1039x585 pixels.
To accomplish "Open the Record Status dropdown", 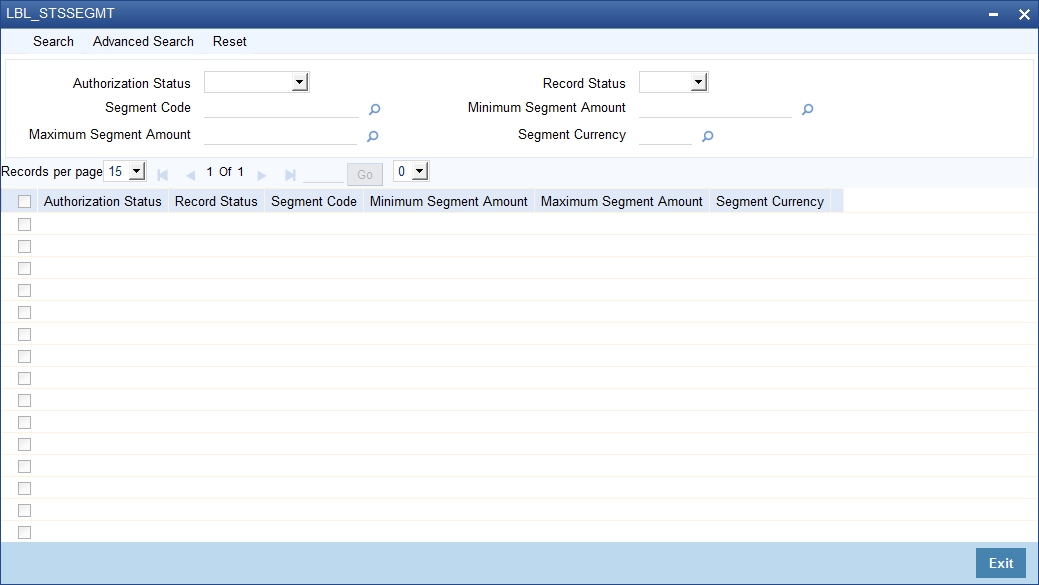I will click(673, 82).
